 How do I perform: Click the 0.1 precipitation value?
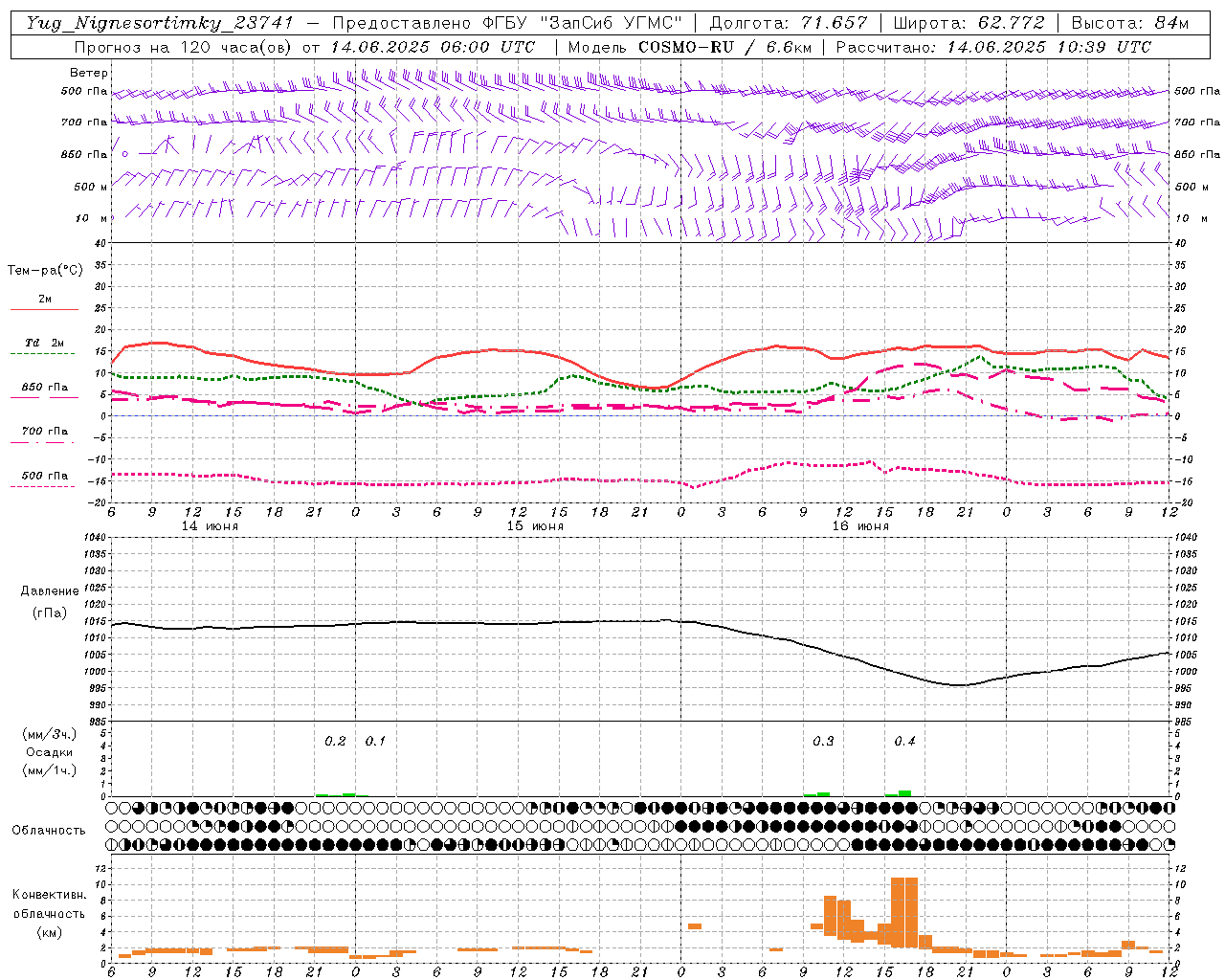coord(375,741)
